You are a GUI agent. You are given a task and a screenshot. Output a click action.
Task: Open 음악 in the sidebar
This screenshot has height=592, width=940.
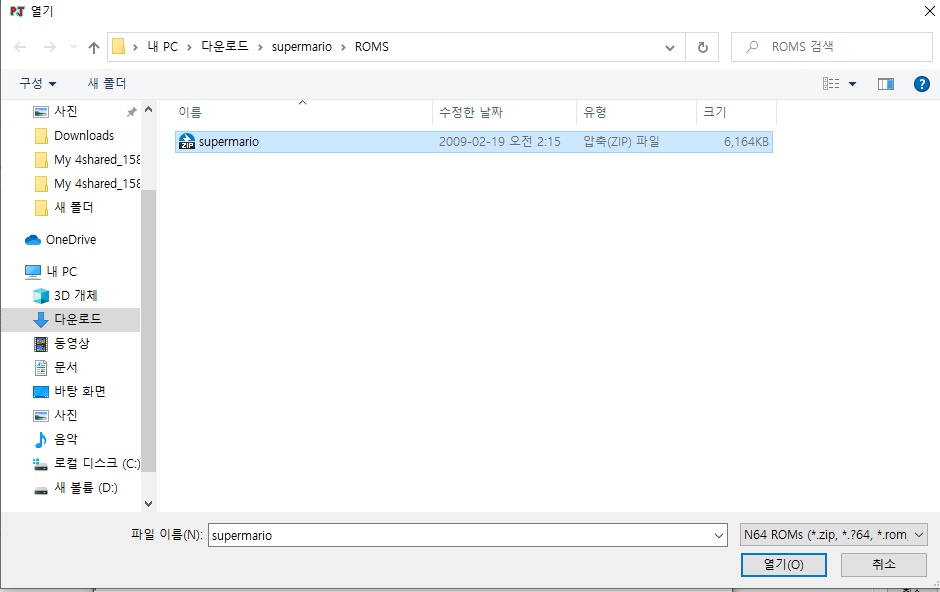coord(65,439)
